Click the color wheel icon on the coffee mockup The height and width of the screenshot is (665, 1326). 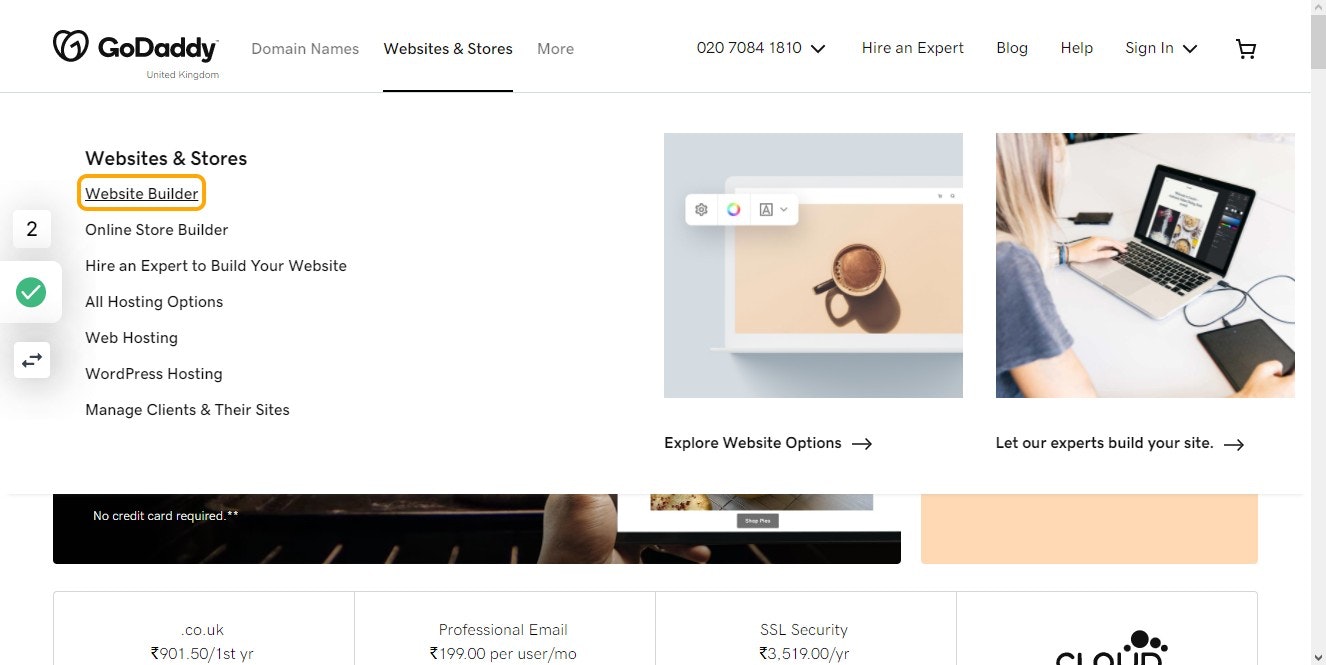(x=733, y=210)
